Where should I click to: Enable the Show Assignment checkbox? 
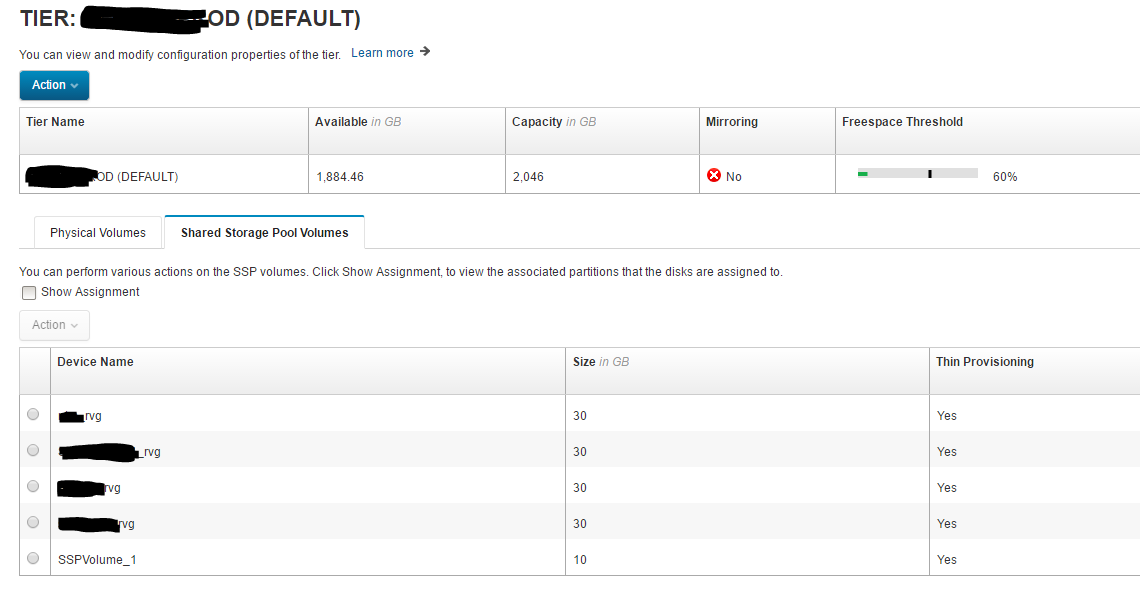(x=29, y=293)
